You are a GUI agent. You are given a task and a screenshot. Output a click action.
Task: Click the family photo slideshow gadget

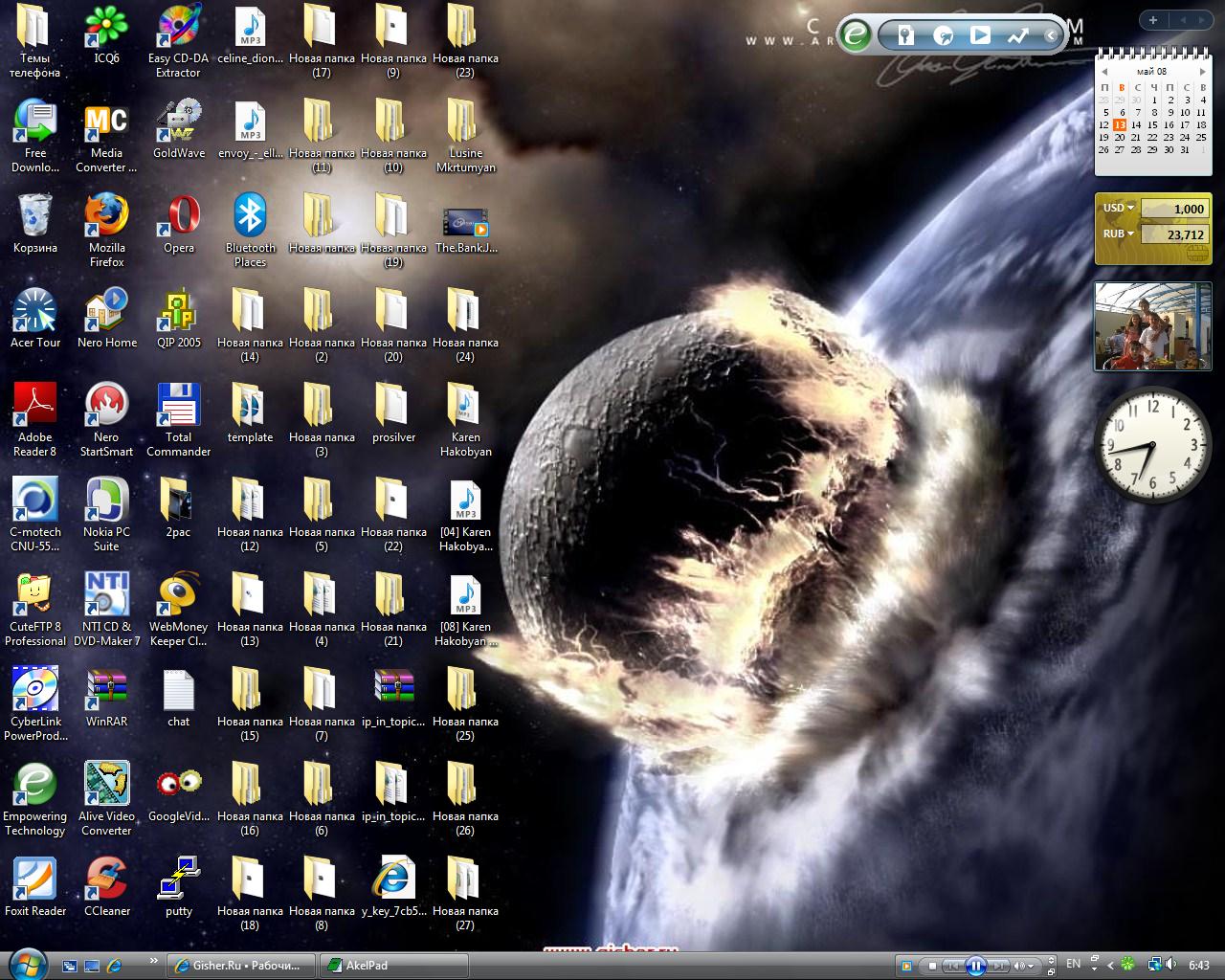(x=1146, y=326)
